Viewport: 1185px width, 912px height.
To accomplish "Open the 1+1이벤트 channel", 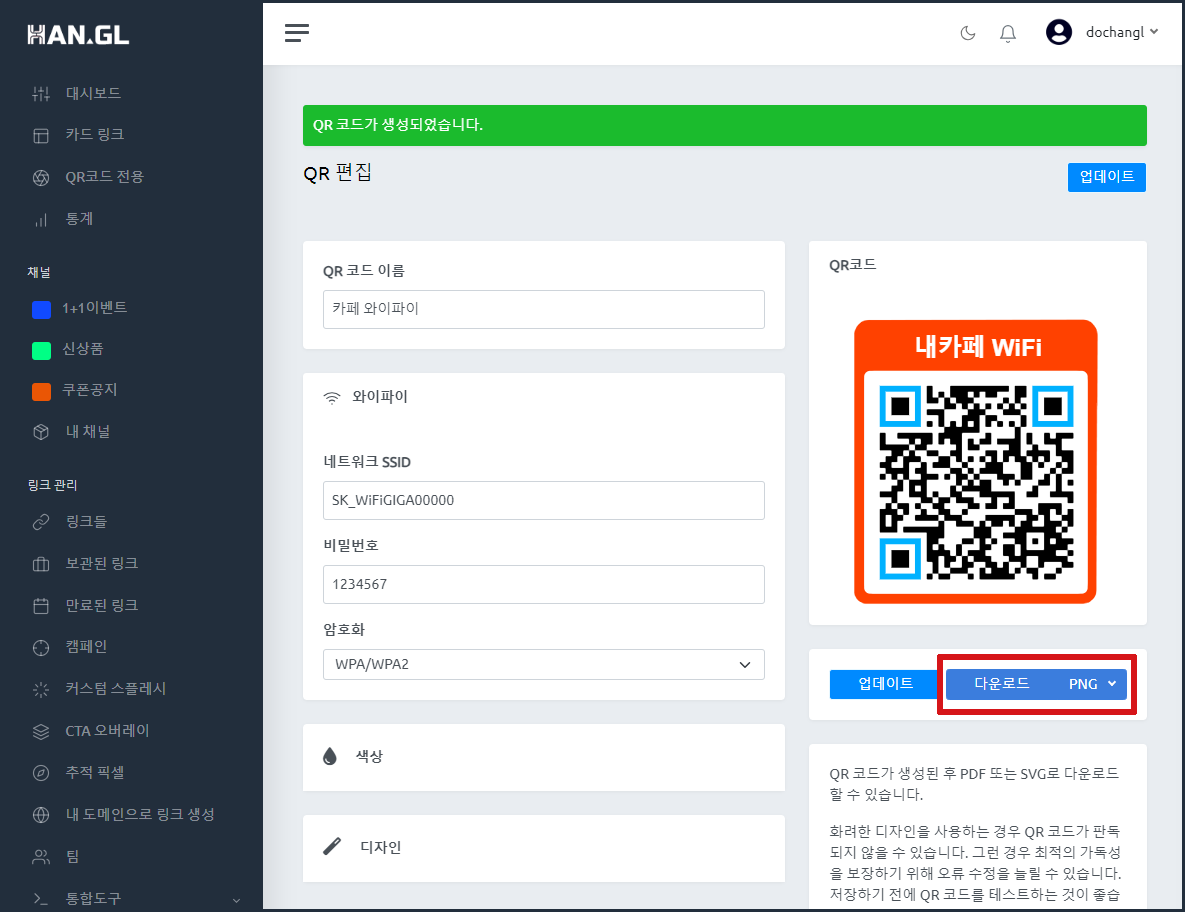I will click(94, 308).
